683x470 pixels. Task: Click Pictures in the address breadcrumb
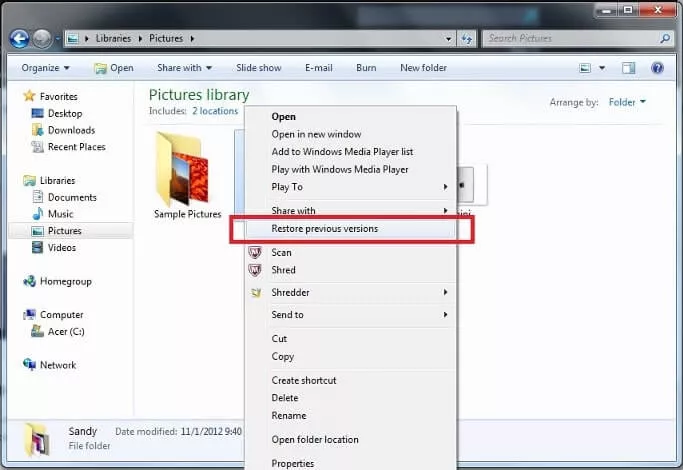(166, 39)
